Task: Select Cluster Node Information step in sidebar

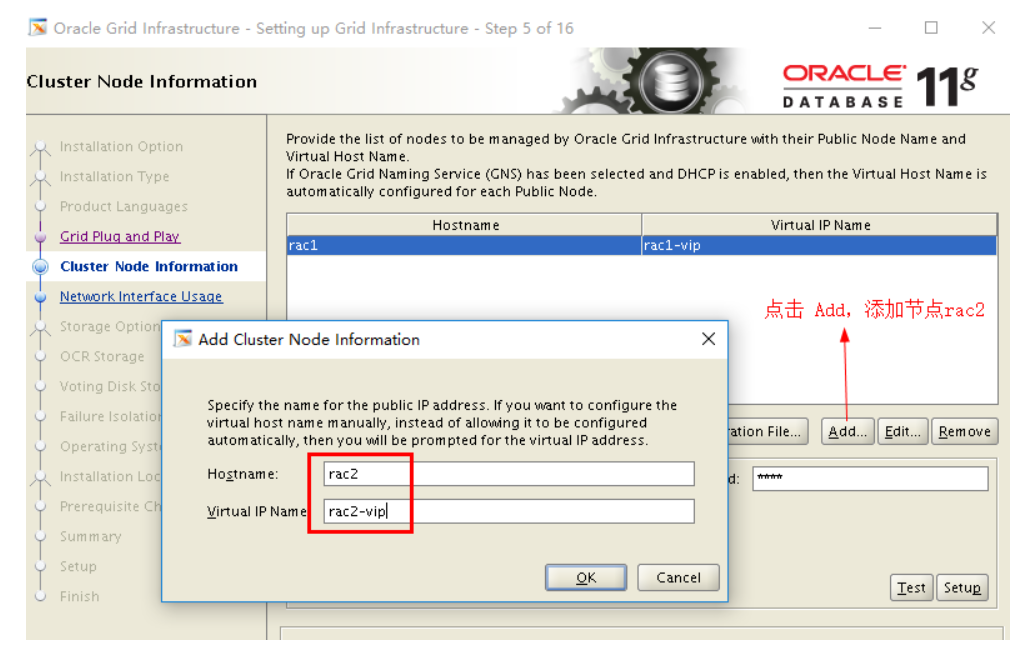Action: click(x=149, y=266)
